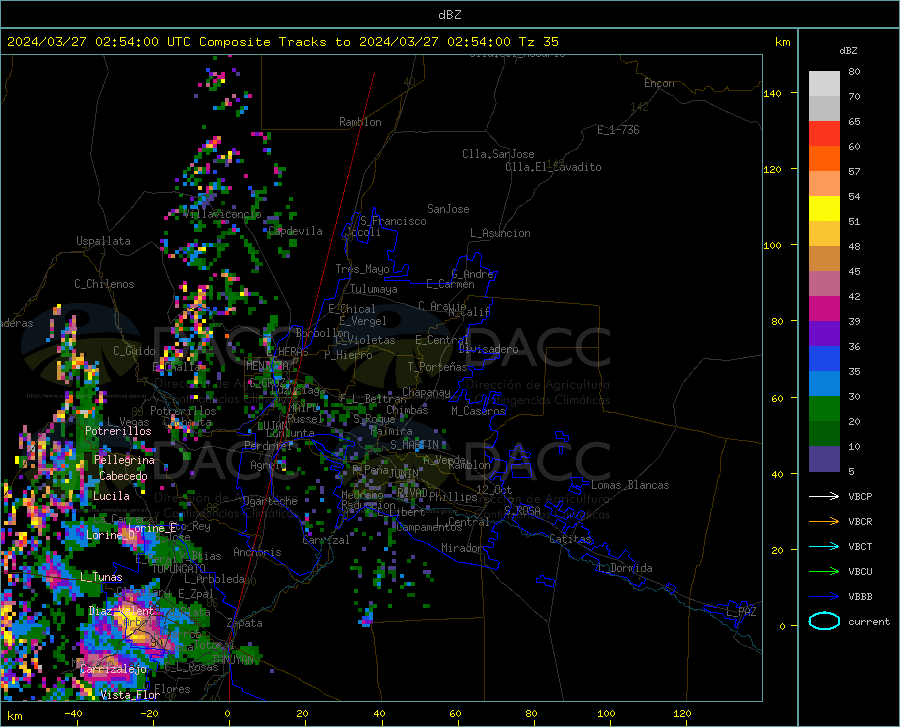
Task: Click the Divisadero label
Action: pos(488,349)
